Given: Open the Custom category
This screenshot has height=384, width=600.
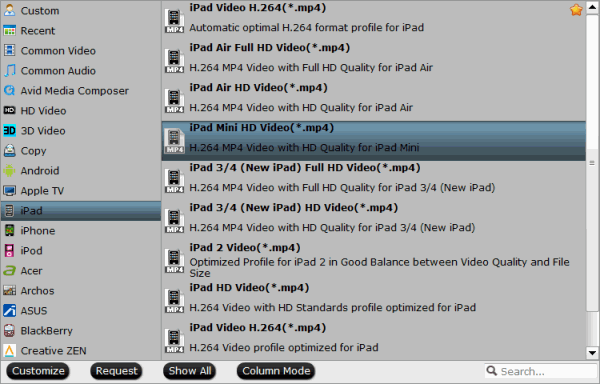Looking at the screenshot, I should pos(81,10).
